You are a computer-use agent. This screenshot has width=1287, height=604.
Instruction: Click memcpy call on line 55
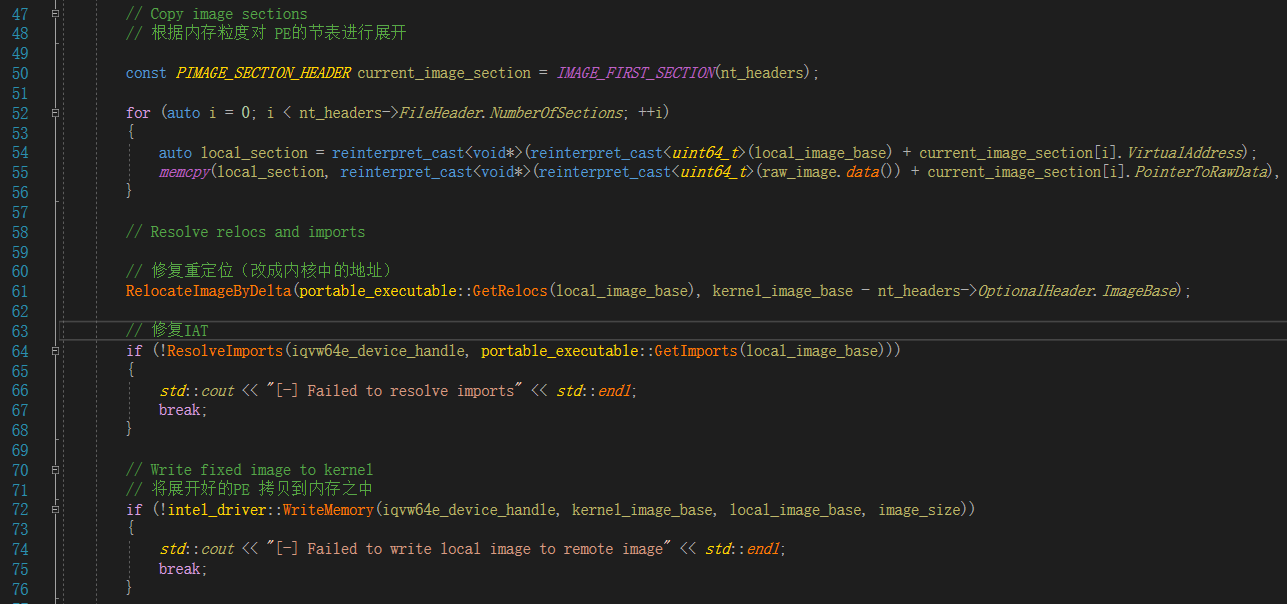tap(183, 172)
